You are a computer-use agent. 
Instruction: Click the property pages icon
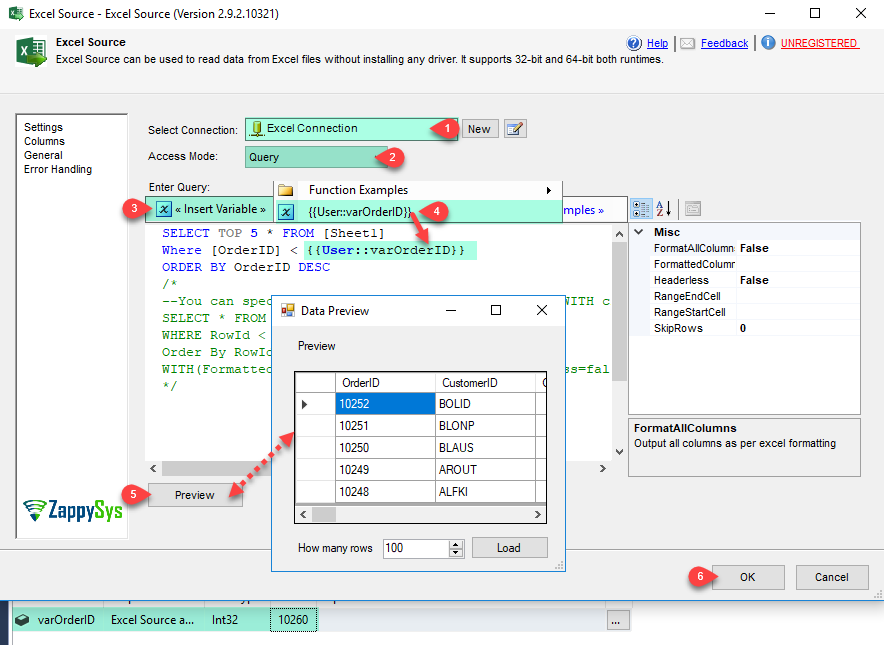click(x=693, y=209)
